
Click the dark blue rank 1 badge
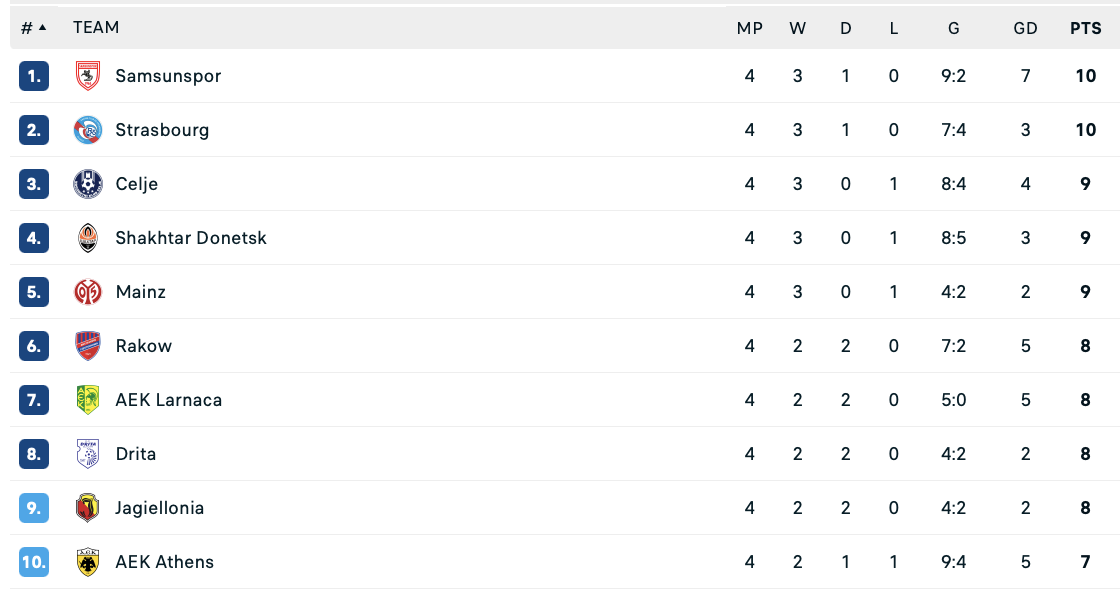(34, 76)
